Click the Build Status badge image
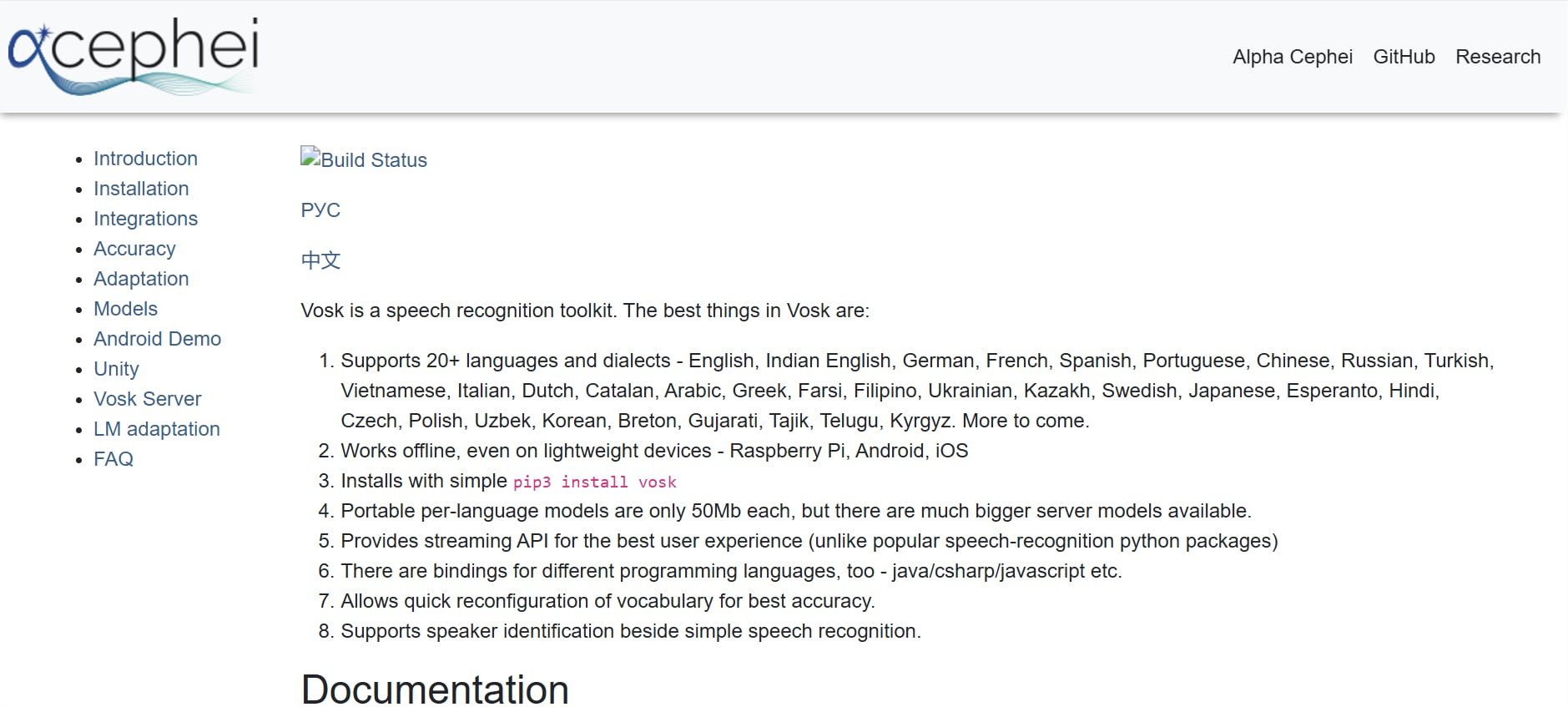1568x707 pixels. pos(364,159)
